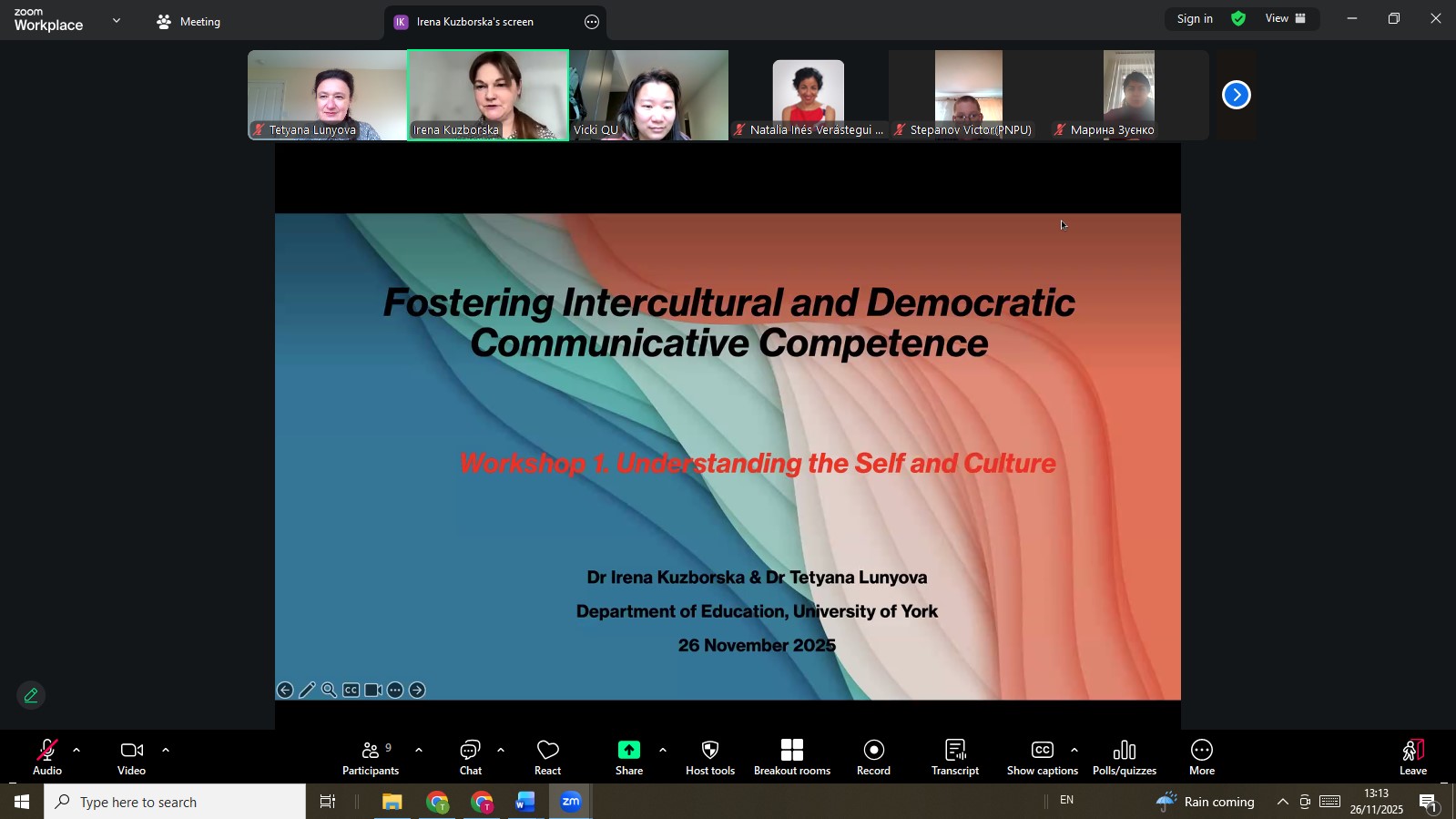Open the Polls/quizzes panel
This screenshot has height=819, width=1456.
1124,757
